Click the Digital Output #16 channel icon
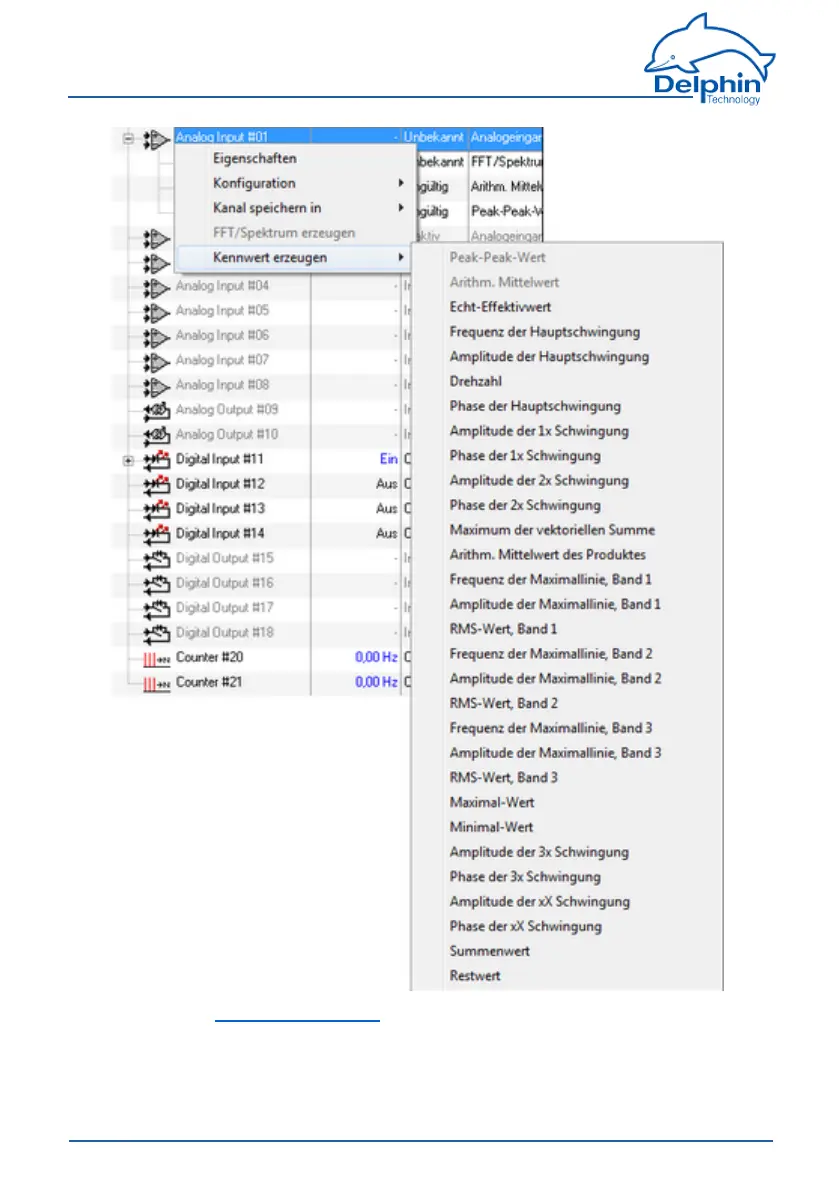 point(156,585)
